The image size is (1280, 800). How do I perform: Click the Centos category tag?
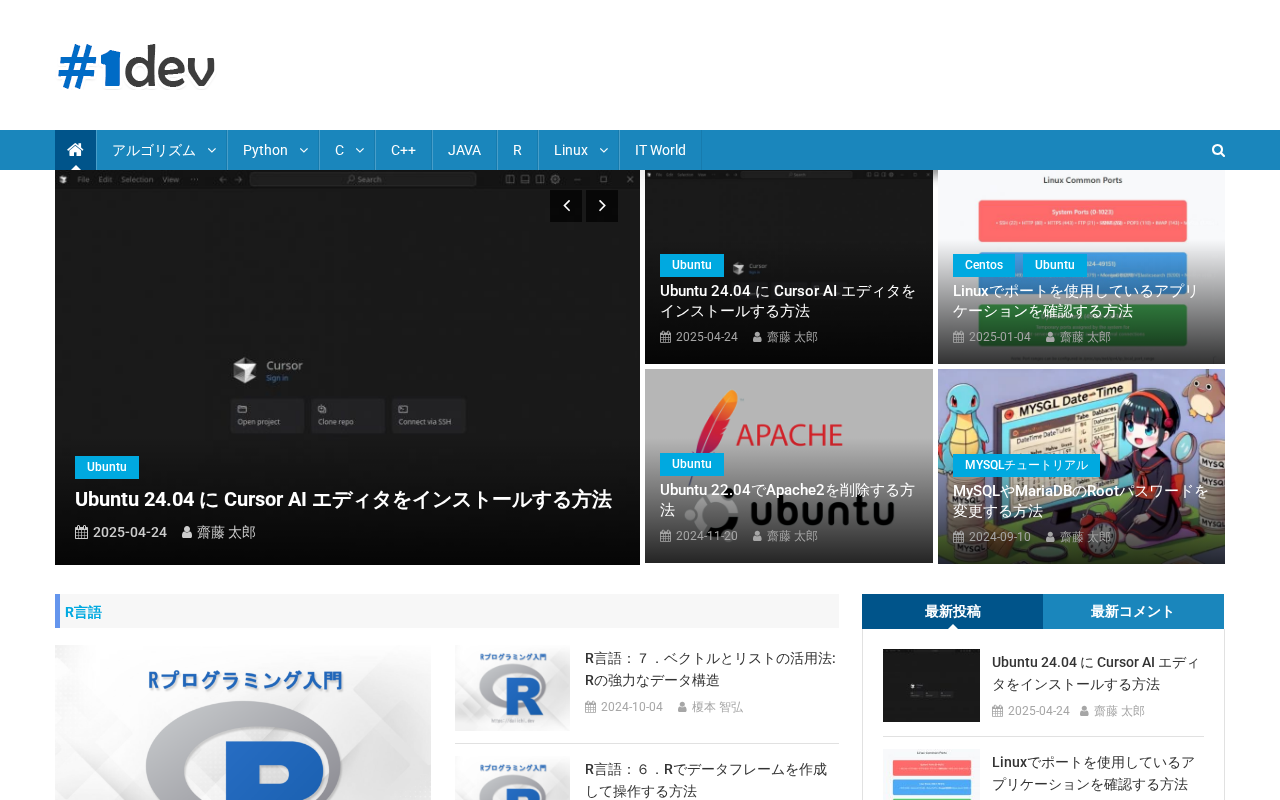tap(983, 265)
